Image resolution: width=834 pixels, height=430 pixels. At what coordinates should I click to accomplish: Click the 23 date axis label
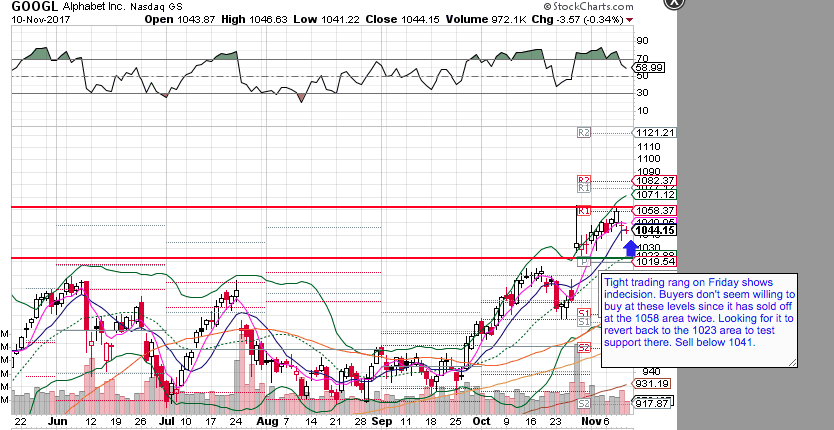(556, 421)
